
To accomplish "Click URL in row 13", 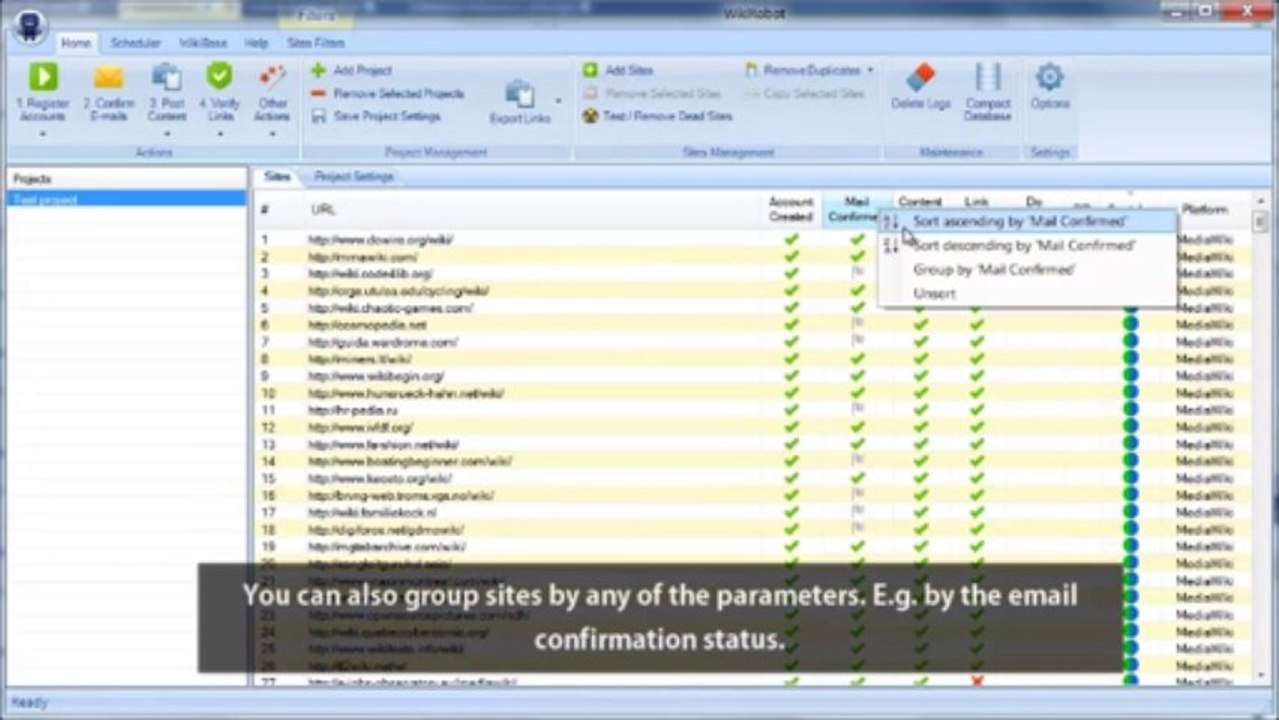I will tap(382, 444).
